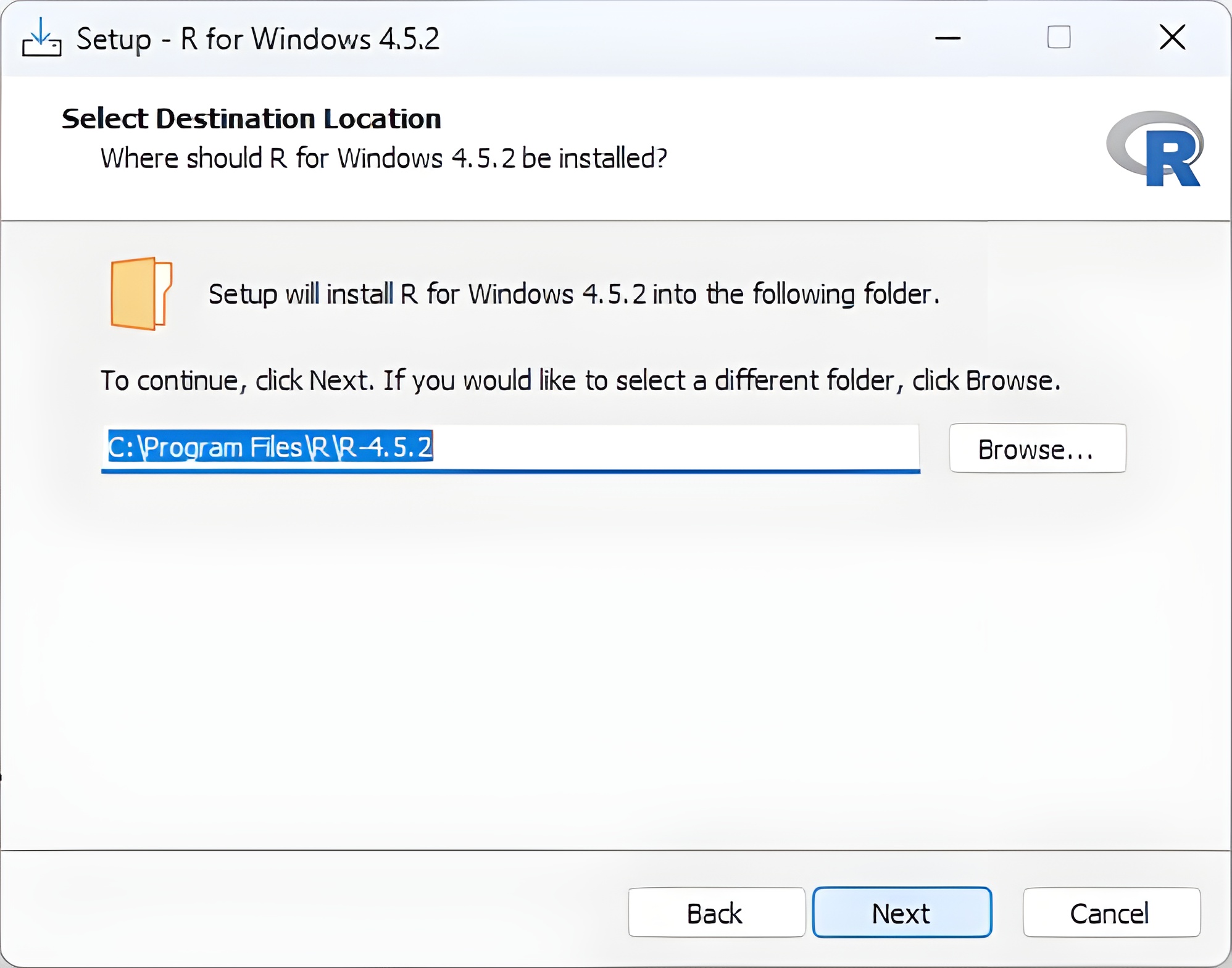Click the R logo in the header
1232x968 pixels.
(1155, 149)
